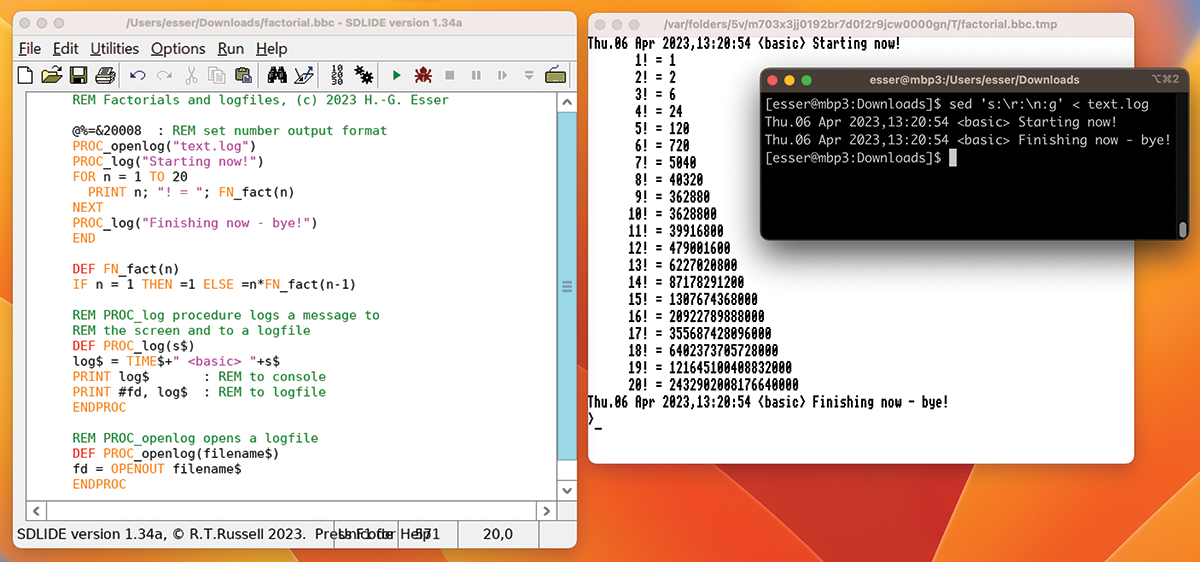Click the first REM Factorials comment line
1200x562 pixels.
click(x=260, y=100)
